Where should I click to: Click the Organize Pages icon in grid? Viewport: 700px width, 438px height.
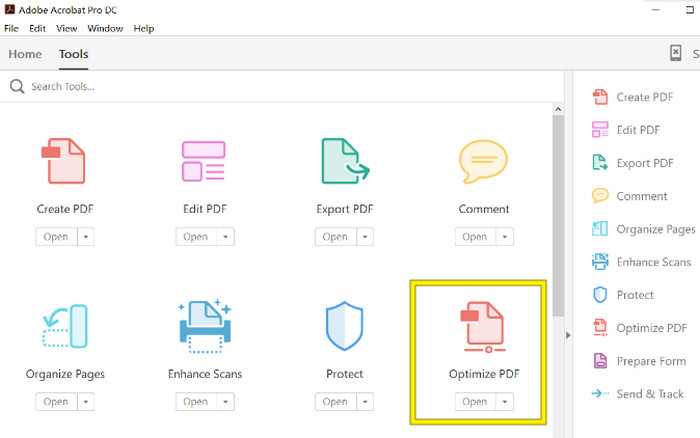pyautogui.click(x=65, y=326)
